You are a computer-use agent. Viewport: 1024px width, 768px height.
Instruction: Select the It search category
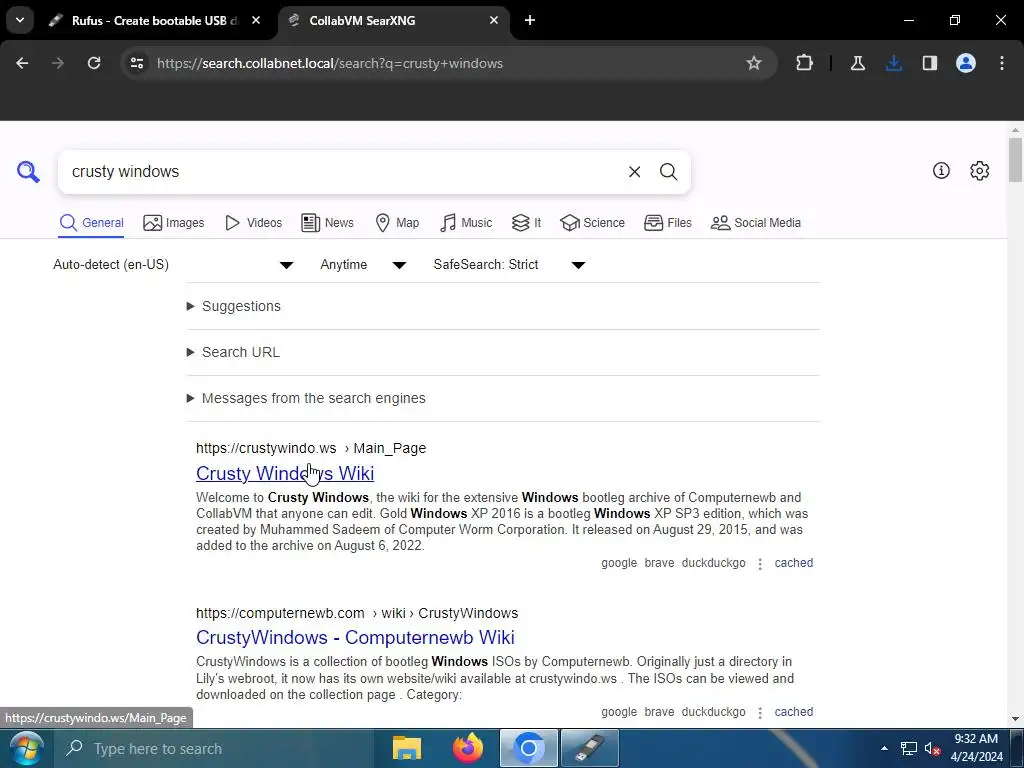click(x=526, y=223)
